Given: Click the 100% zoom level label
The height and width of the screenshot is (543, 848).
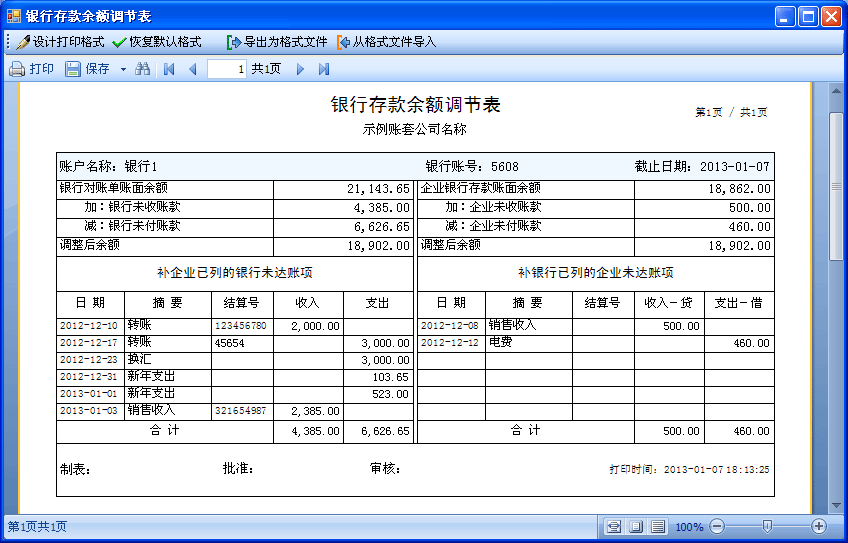Looking at the screenshot, I should (689, 526).
